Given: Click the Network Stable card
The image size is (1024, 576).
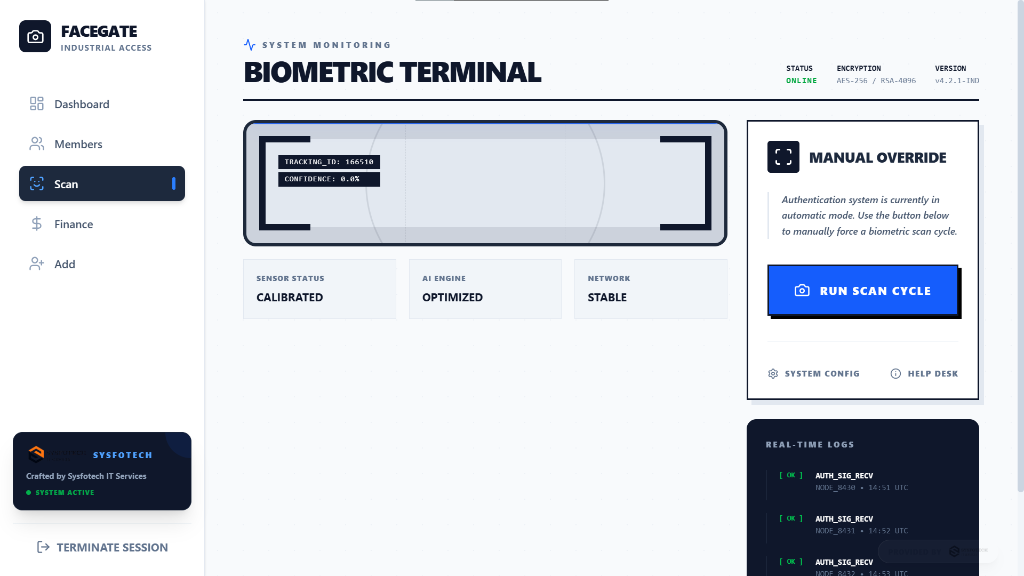Looking at the screenshot, I should click(x=650, y=289).
